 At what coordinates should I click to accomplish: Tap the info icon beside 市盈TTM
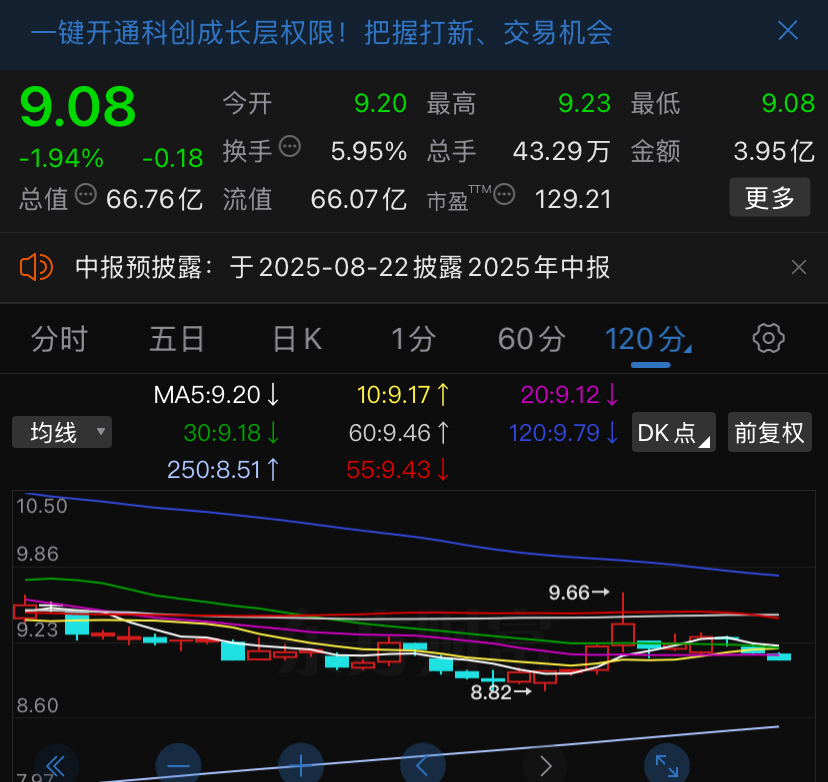point(504,194)
